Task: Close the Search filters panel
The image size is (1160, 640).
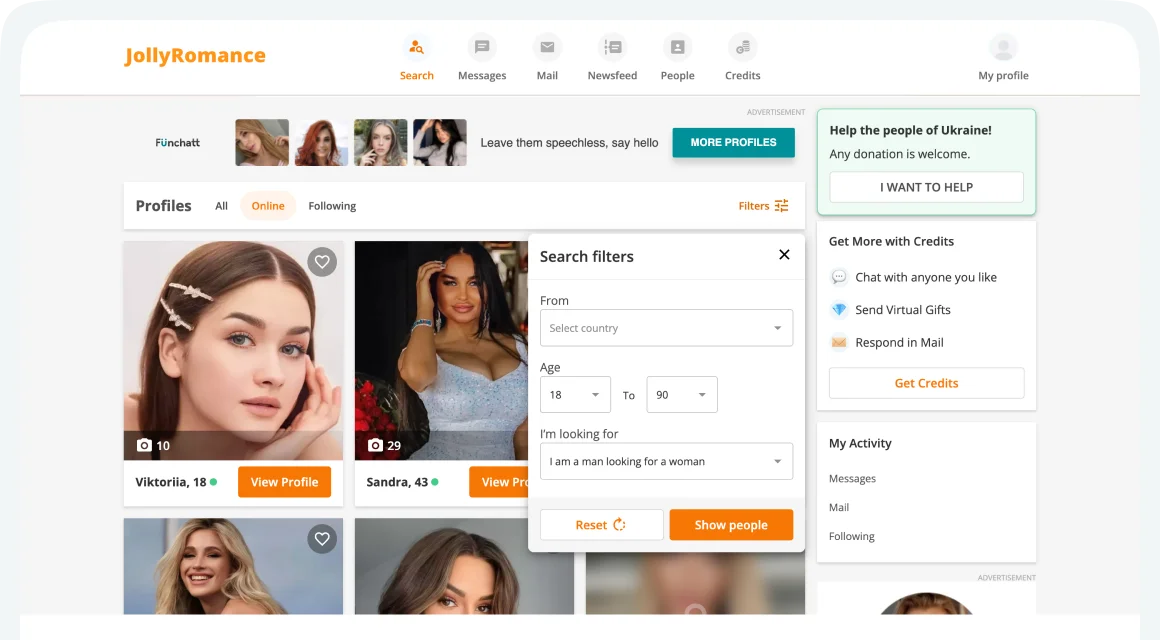Action: click(784, 255)
